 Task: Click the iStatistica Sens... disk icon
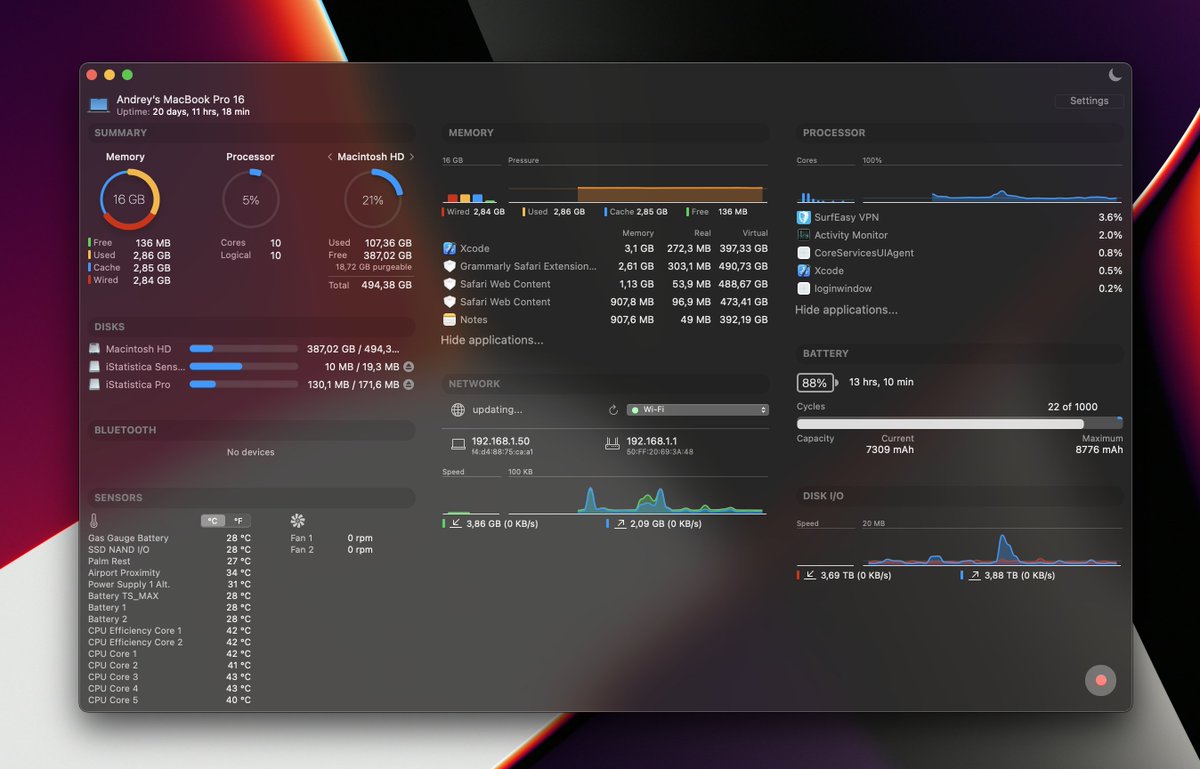coord(94,367)
